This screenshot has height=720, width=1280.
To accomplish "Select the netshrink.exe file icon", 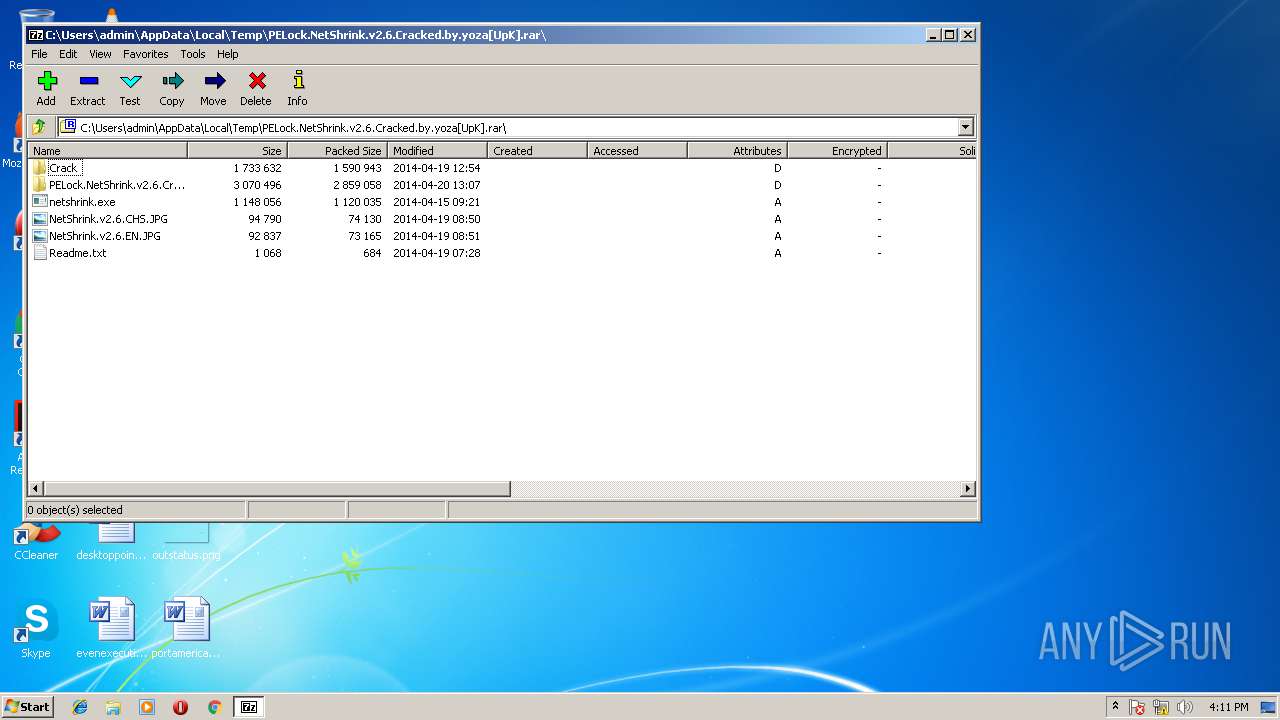I will point(40,202).
